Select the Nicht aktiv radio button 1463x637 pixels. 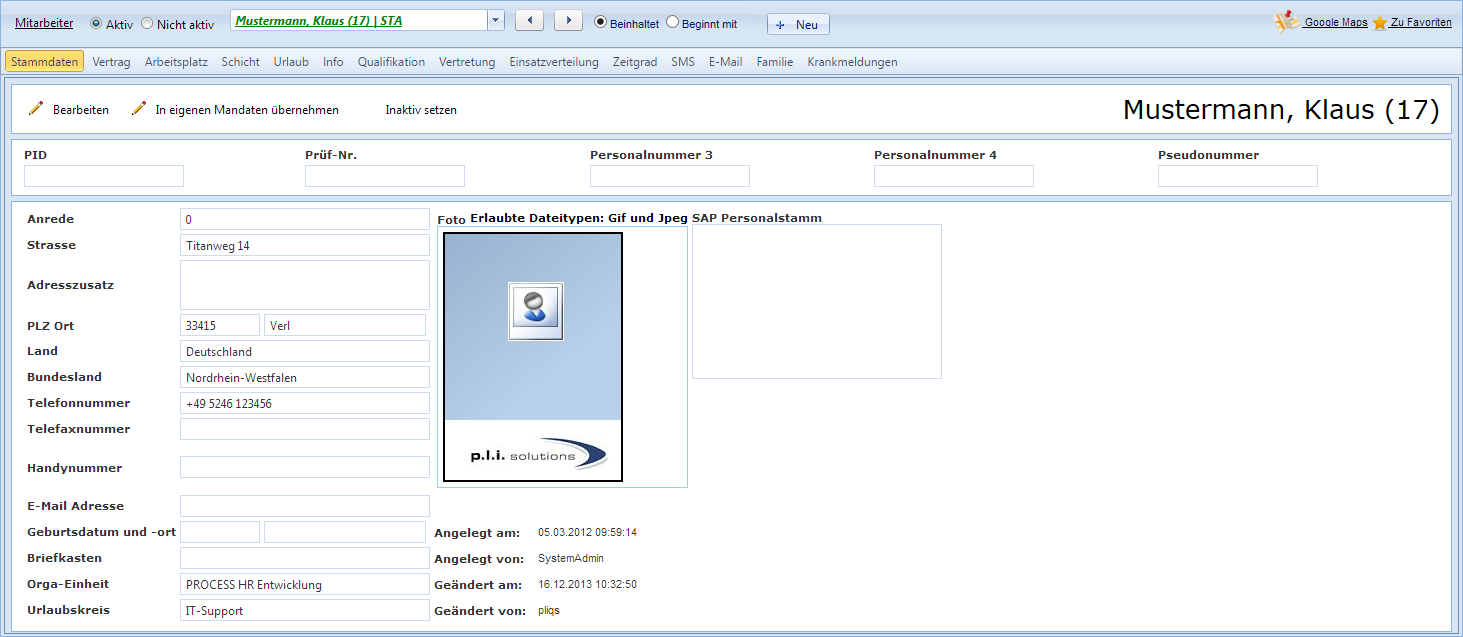(x=147, y=23)
